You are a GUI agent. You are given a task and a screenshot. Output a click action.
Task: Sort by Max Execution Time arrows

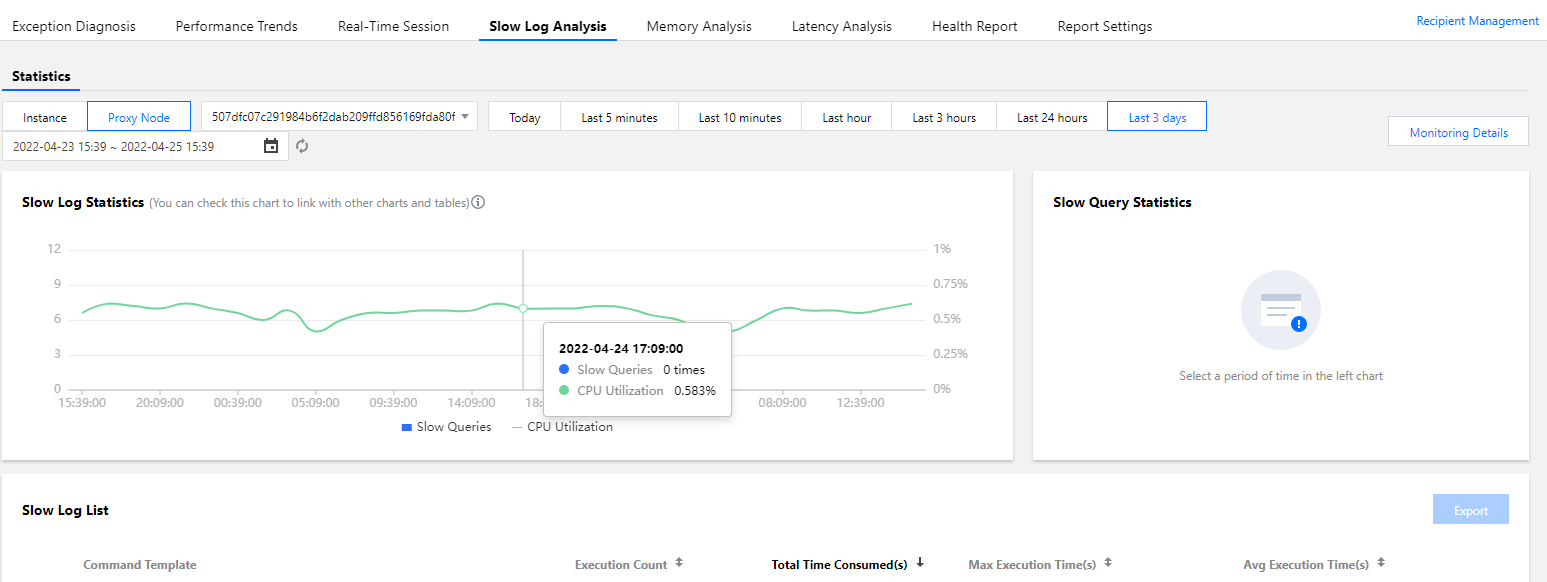pyautogui.click(x=1108, y=563)
